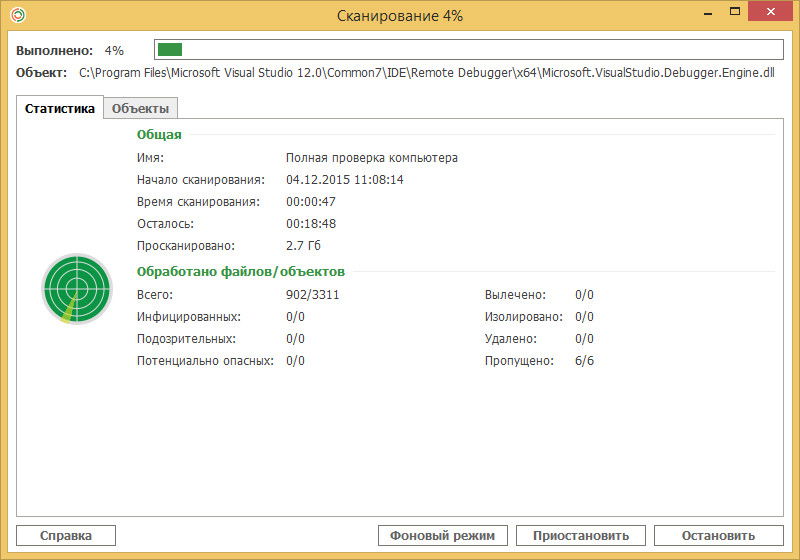Viewport: 800px width, 560px height.
Task: Click the Подозрительных label
Action: click(x=186, y=339)
